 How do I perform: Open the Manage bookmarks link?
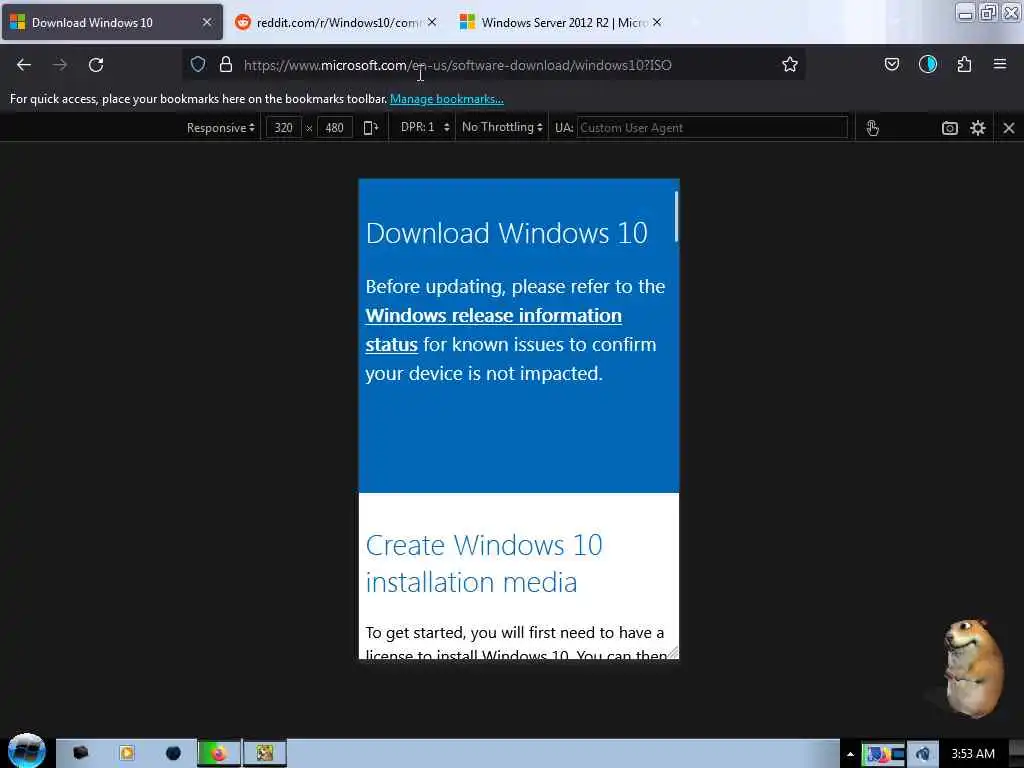(447, 99)
